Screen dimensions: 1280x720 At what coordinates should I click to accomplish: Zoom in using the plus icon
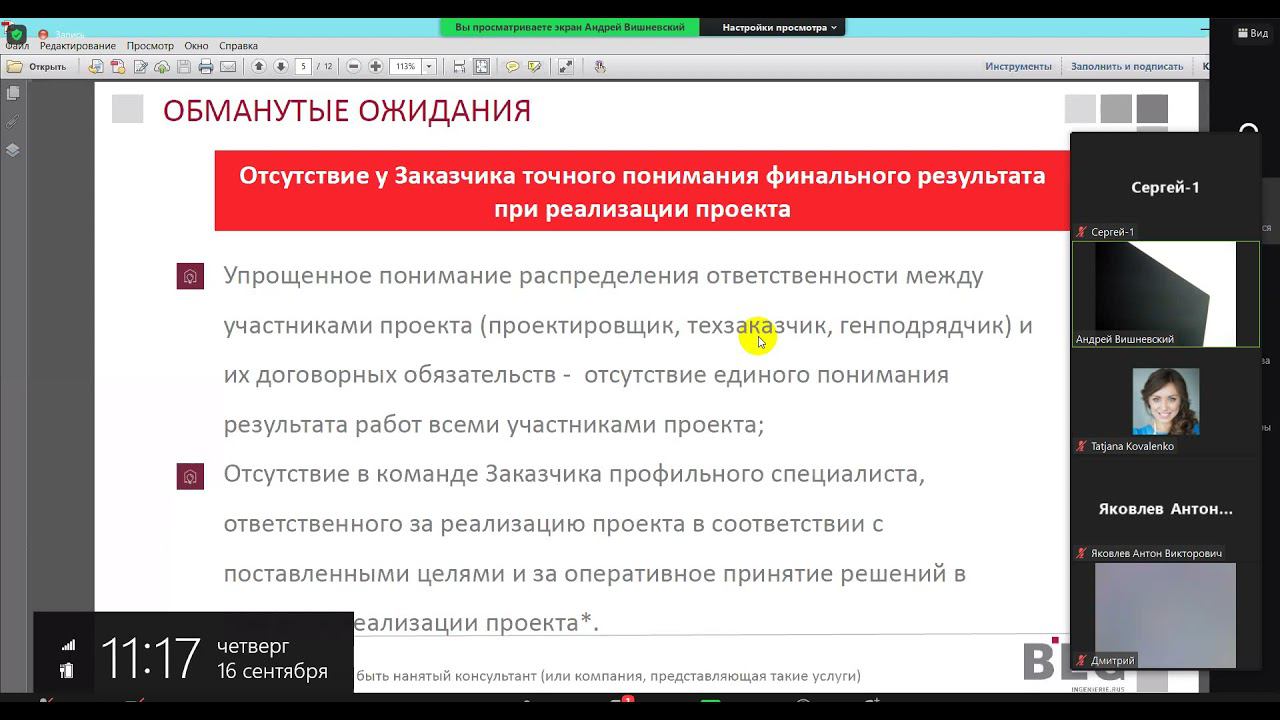(x=376, y=67)
